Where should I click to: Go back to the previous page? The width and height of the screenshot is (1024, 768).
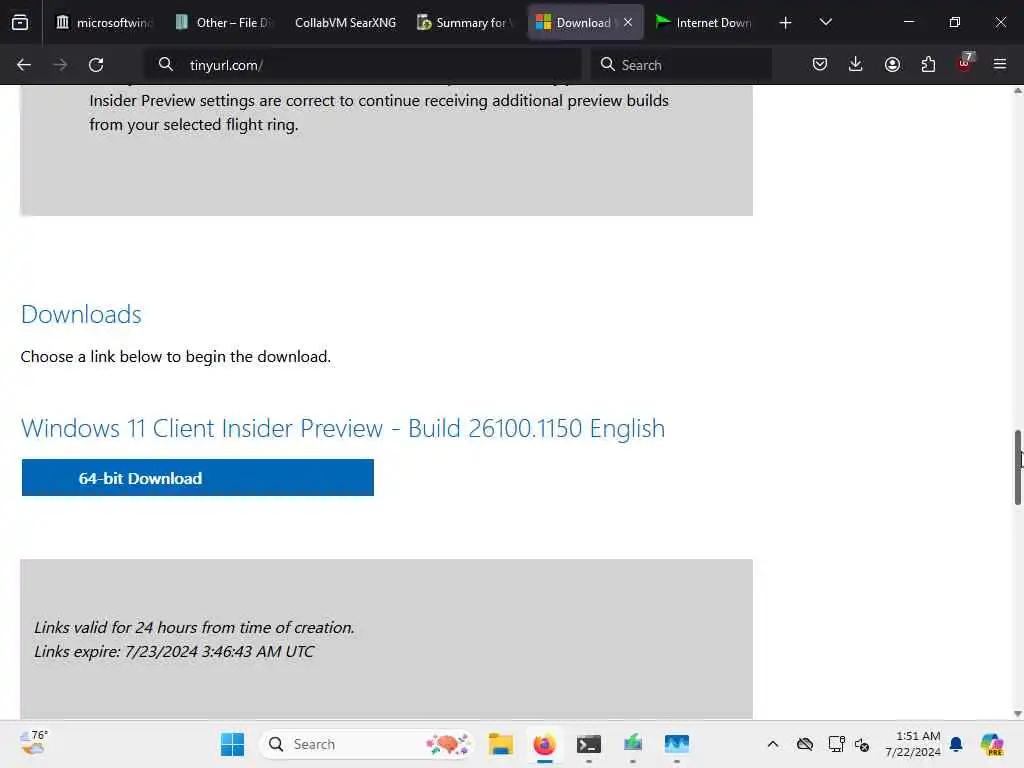pos(24,65)
